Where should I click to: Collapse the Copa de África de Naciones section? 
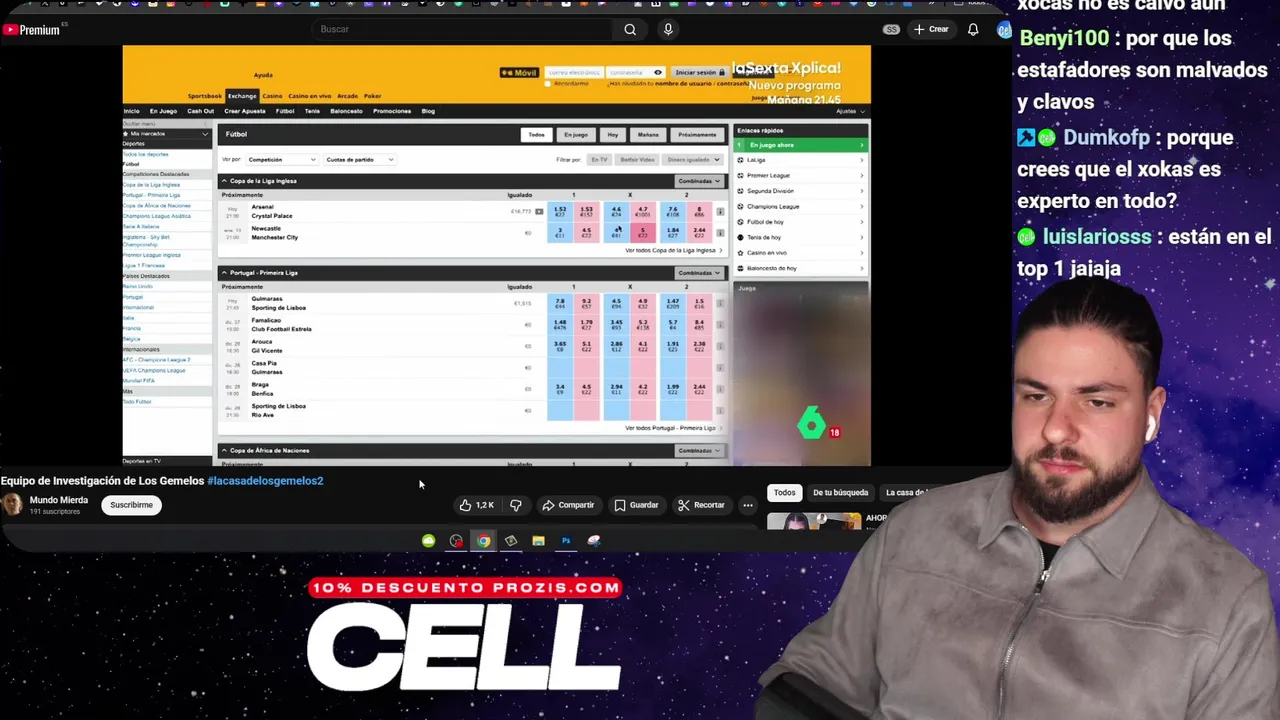224,451
